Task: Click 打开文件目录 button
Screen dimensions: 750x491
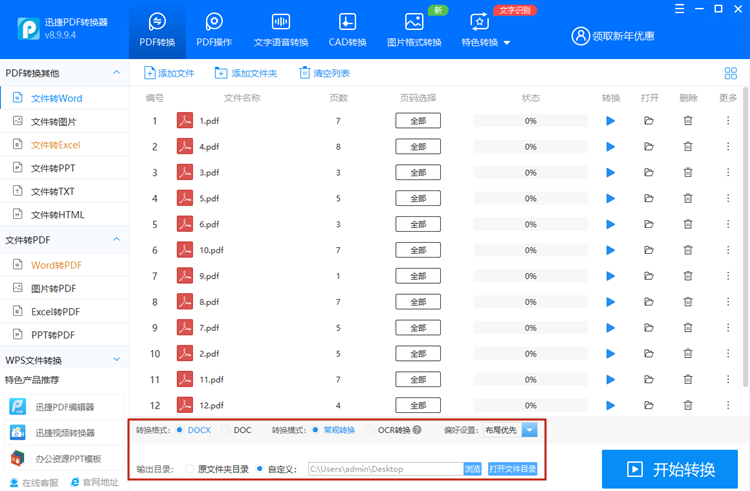Action: pos(512,469)
